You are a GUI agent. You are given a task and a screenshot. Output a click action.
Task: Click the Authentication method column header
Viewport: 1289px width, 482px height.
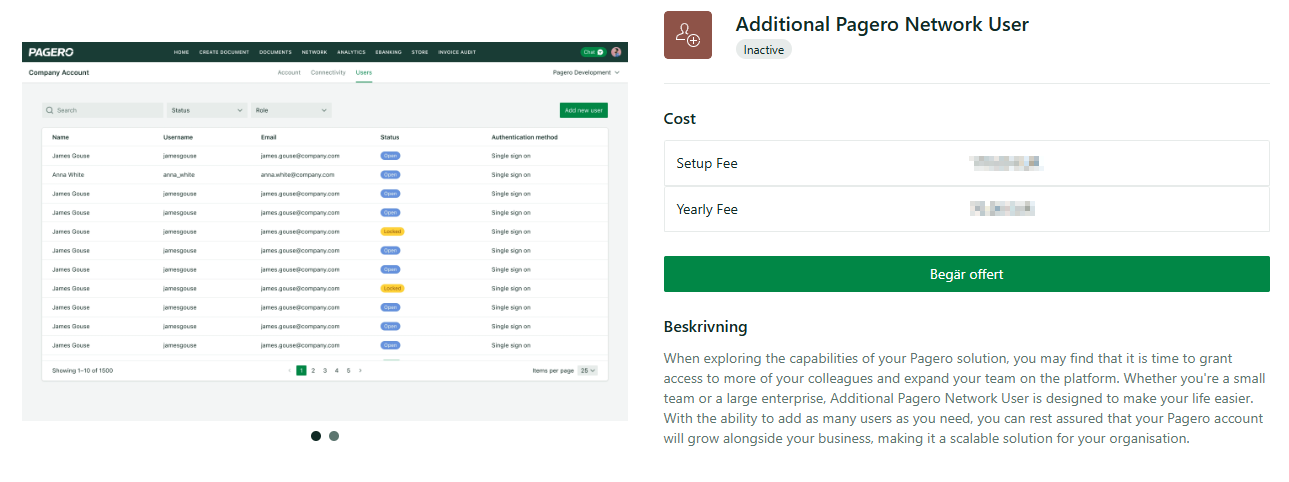(x=525, y=137)
